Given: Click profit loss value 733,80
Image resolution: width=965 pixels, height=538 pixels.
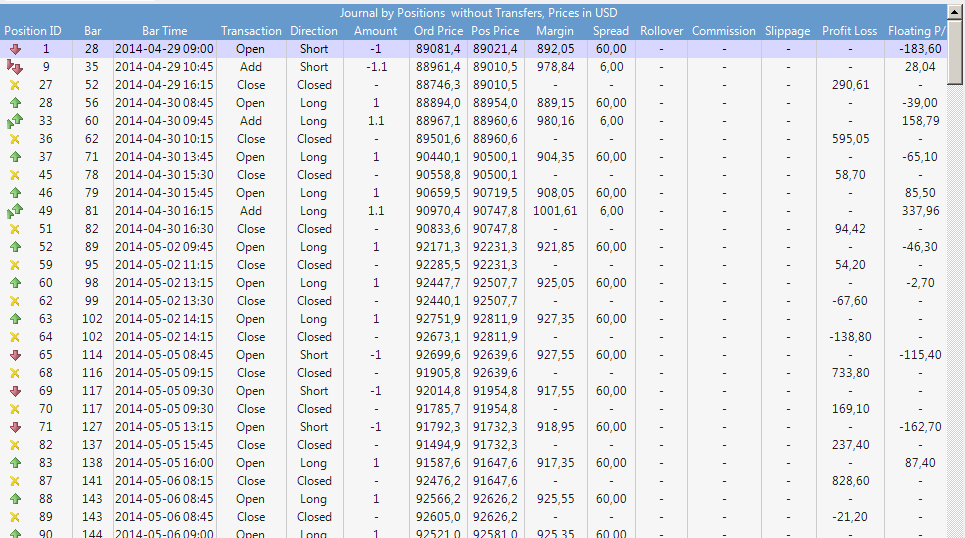Looking at the screenshot, I should click(851, 373).
